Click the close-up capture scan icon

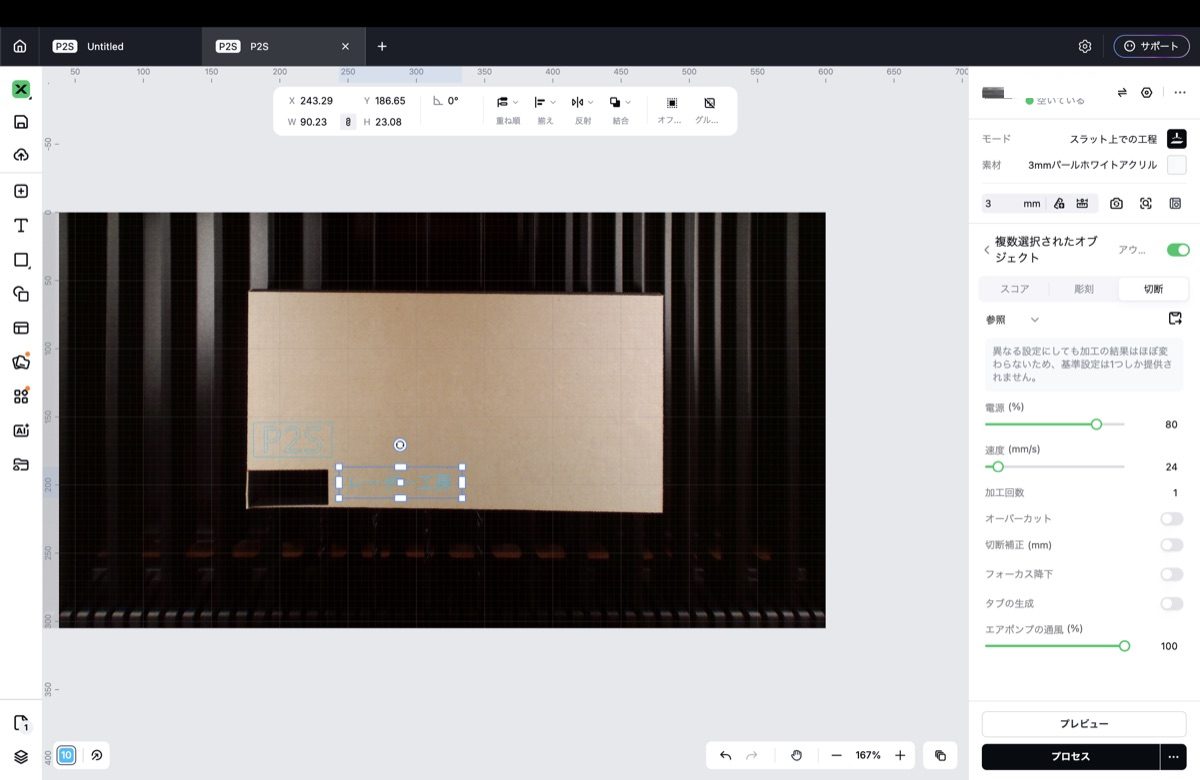1146,203
